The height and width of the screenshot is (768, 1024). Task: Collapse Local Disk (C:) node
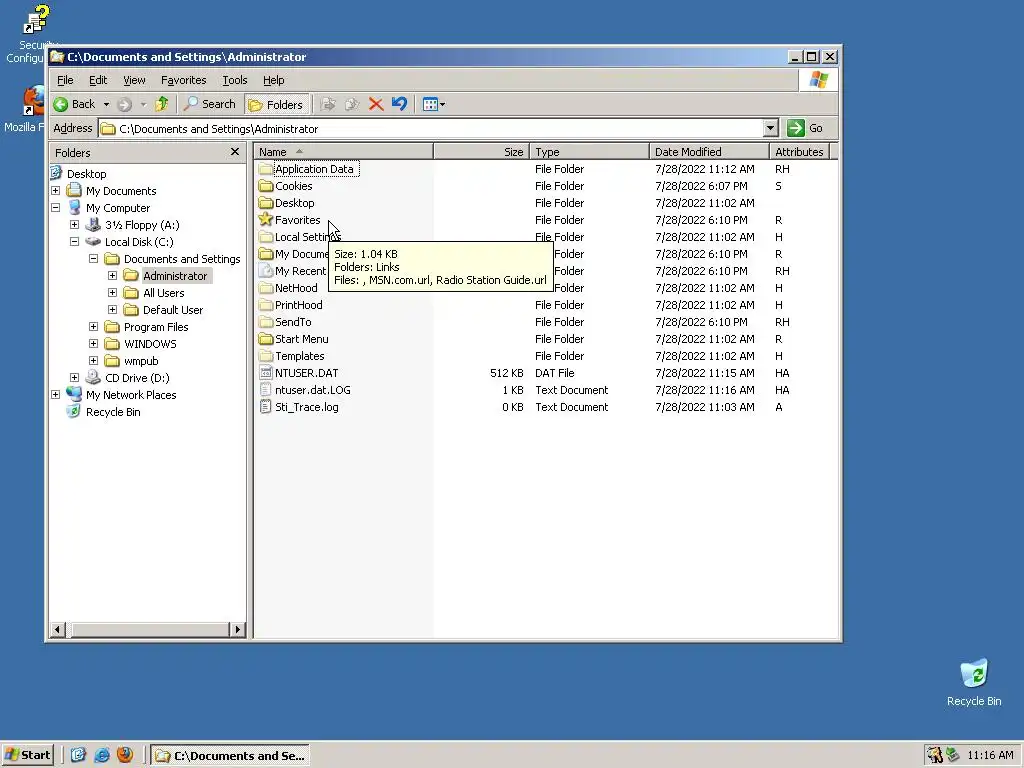pos(74,242)
